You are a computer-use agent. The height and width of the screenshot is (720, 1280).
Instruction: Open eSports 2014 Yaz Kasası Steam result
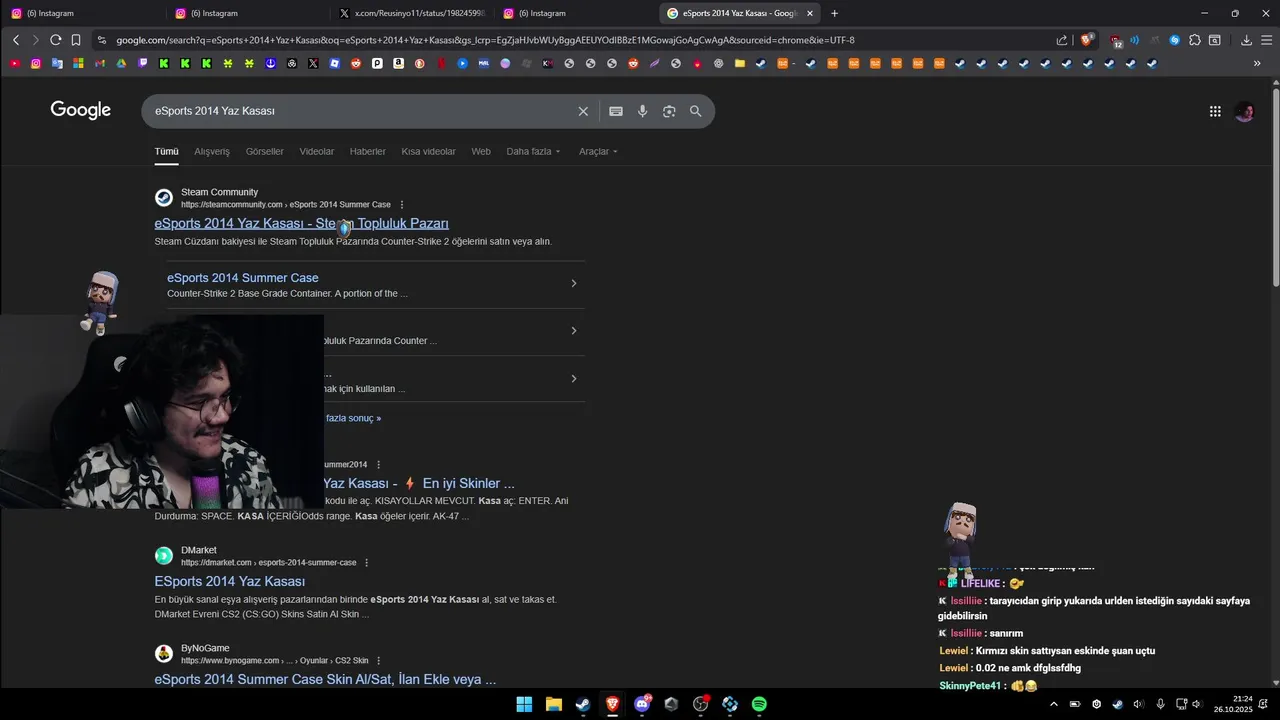pos(301,223)
